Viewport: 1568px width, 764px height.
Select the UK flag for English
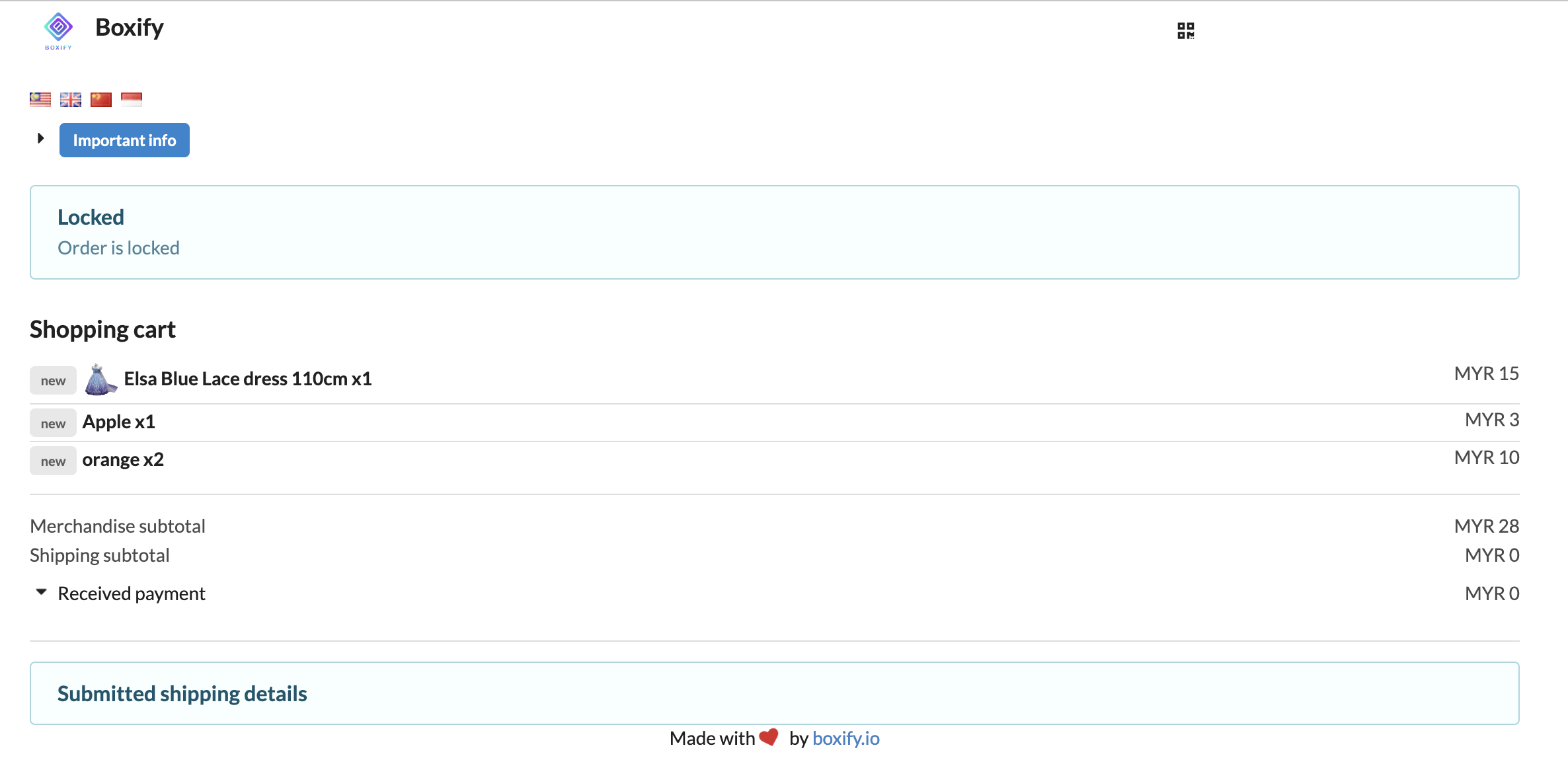coord(71,100)
